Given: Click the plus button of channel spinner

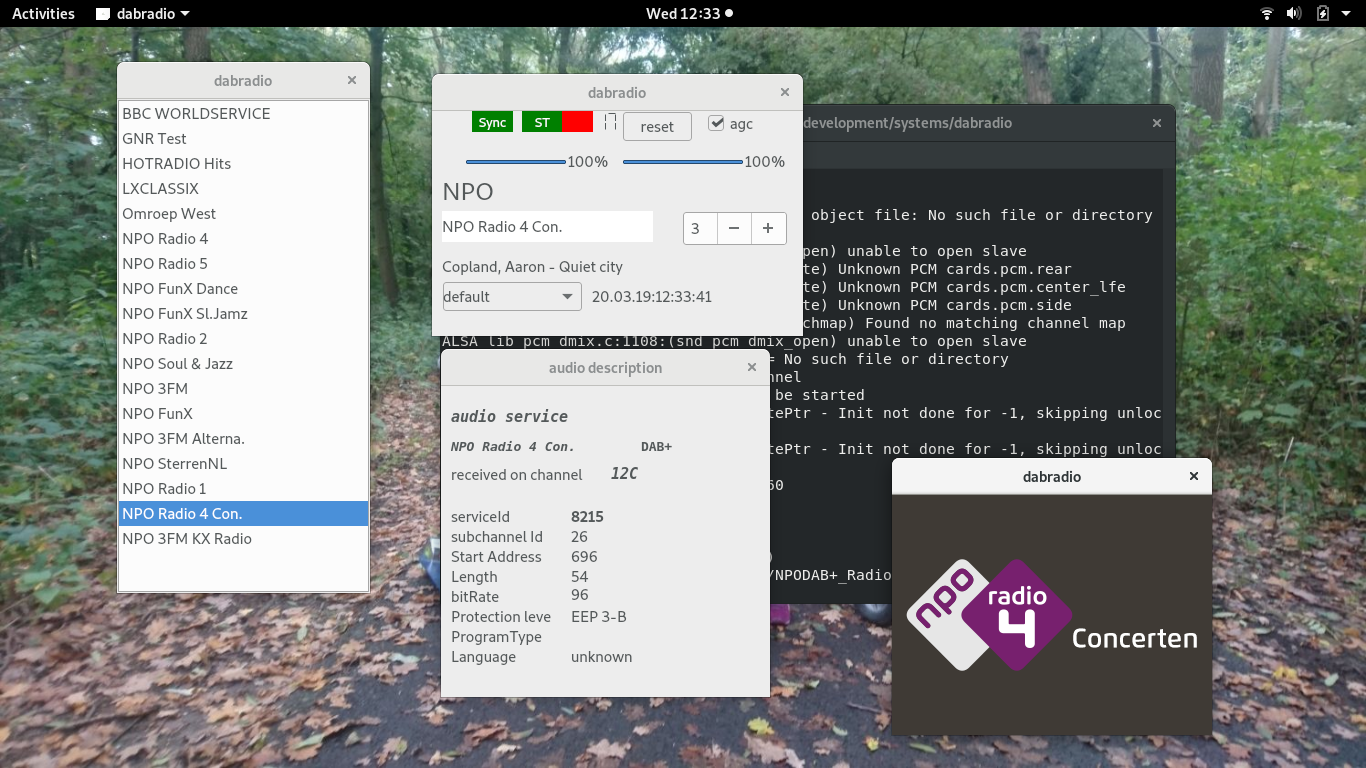Looking at the screenshot, I should [x=768, y=228].
